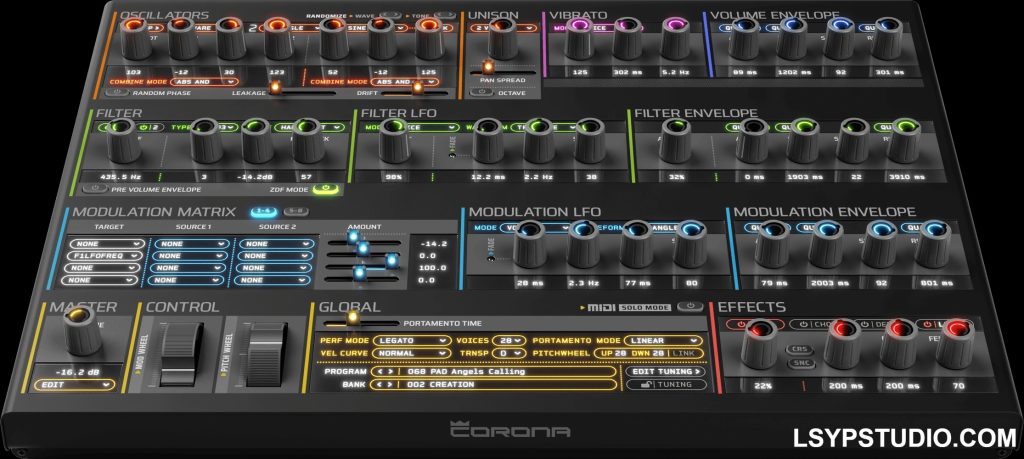
Task: Toggle the CRS effects button
Action: coord(800,350)
